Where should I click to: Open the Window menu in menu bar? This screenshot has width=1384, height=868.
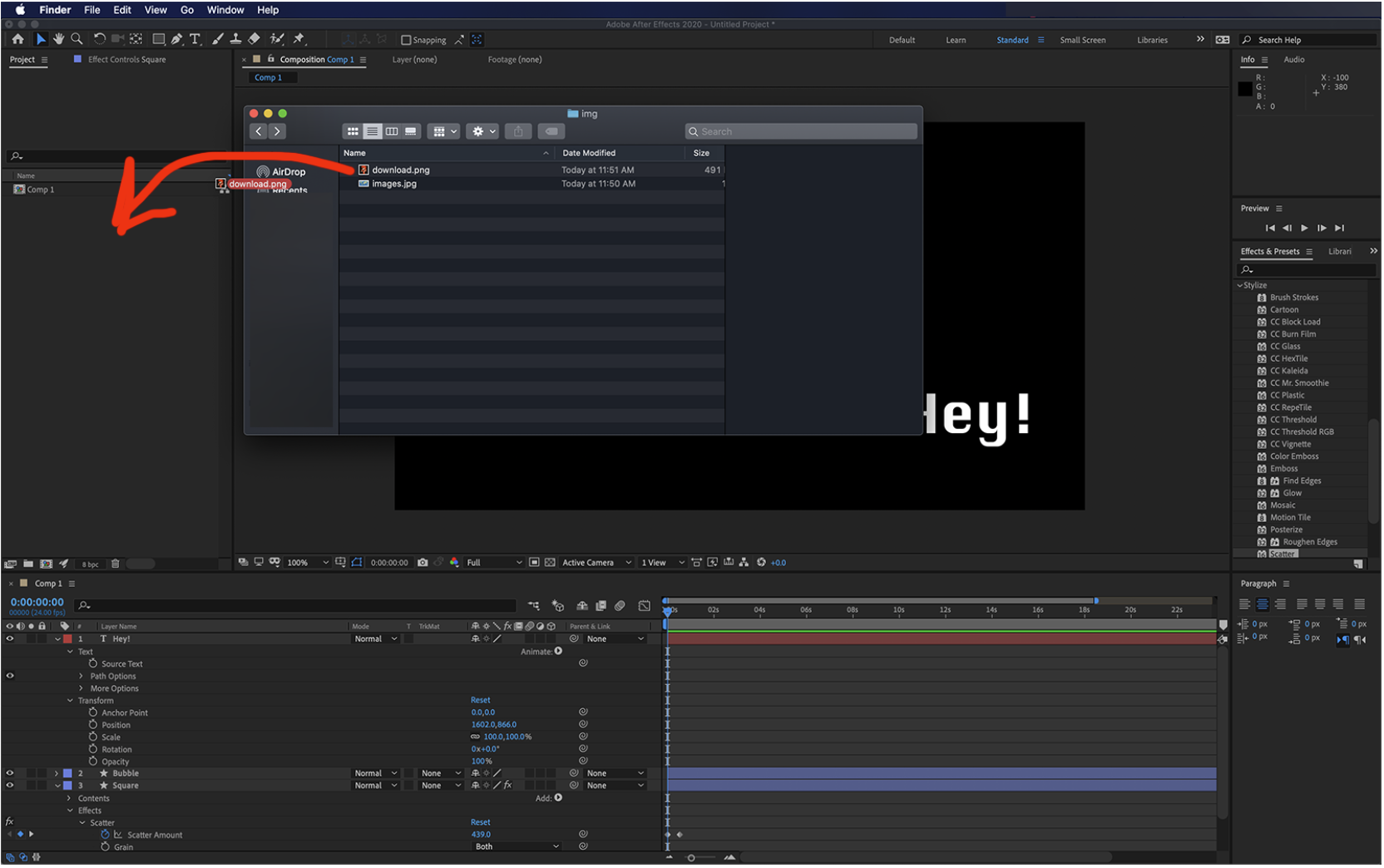coord(225,10)
